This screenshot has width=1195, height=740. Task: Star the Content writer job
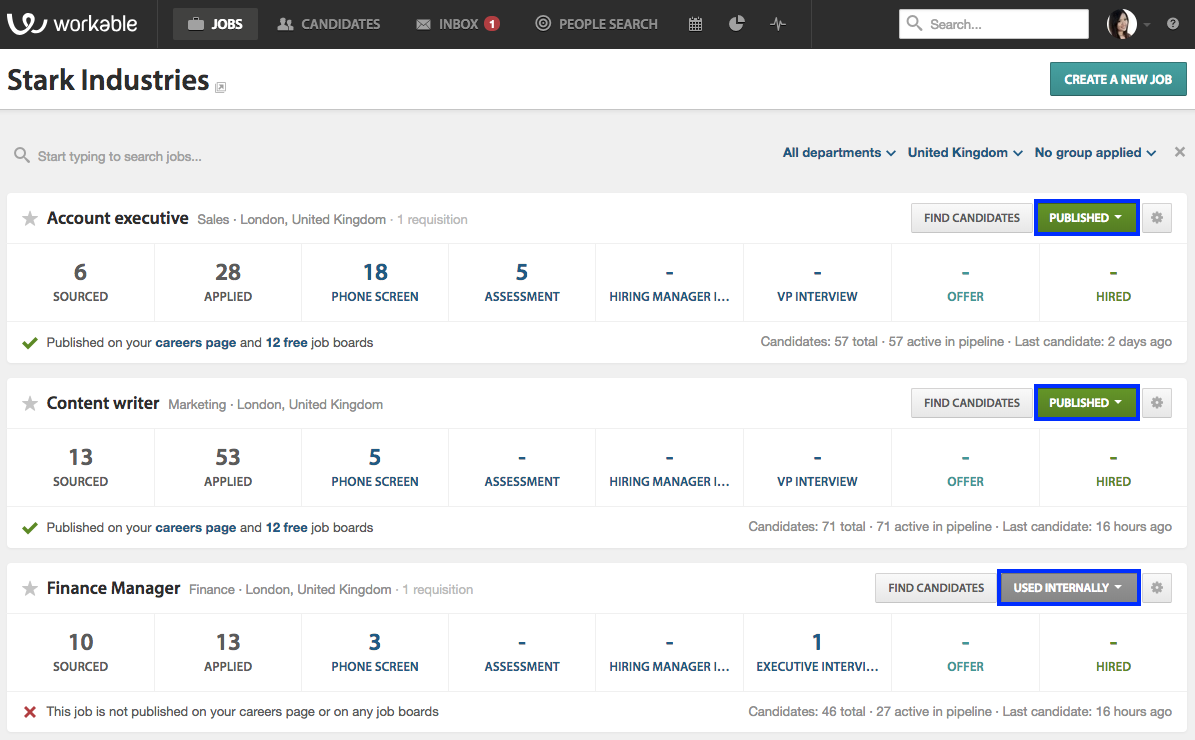(30, 403)
